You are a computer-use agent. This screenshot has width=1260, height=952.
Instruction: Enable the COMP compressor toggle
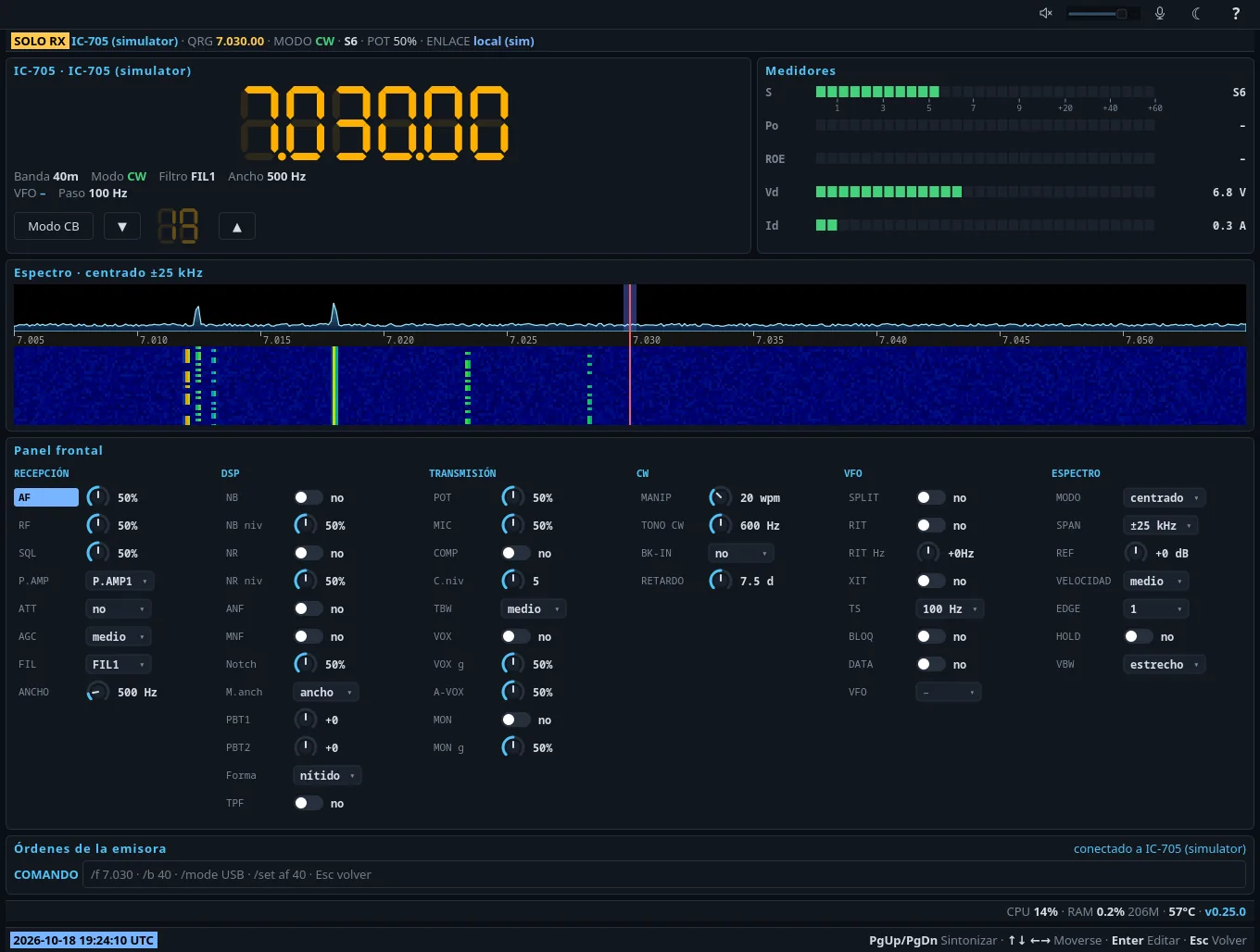(516, 553)
